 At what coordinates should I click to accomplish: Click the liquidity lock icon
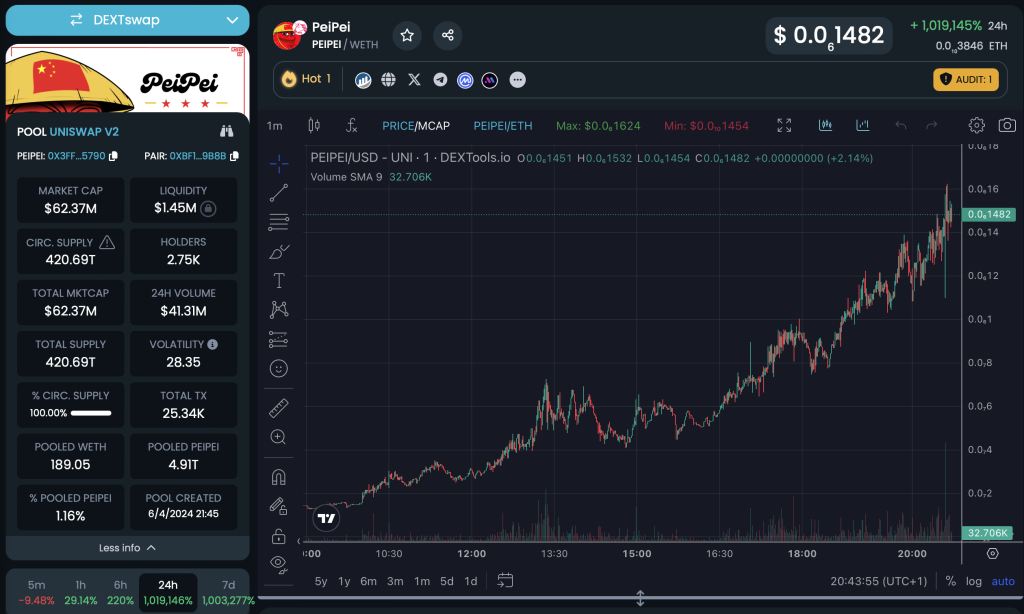pyautogui.click(x=208, y=208)
